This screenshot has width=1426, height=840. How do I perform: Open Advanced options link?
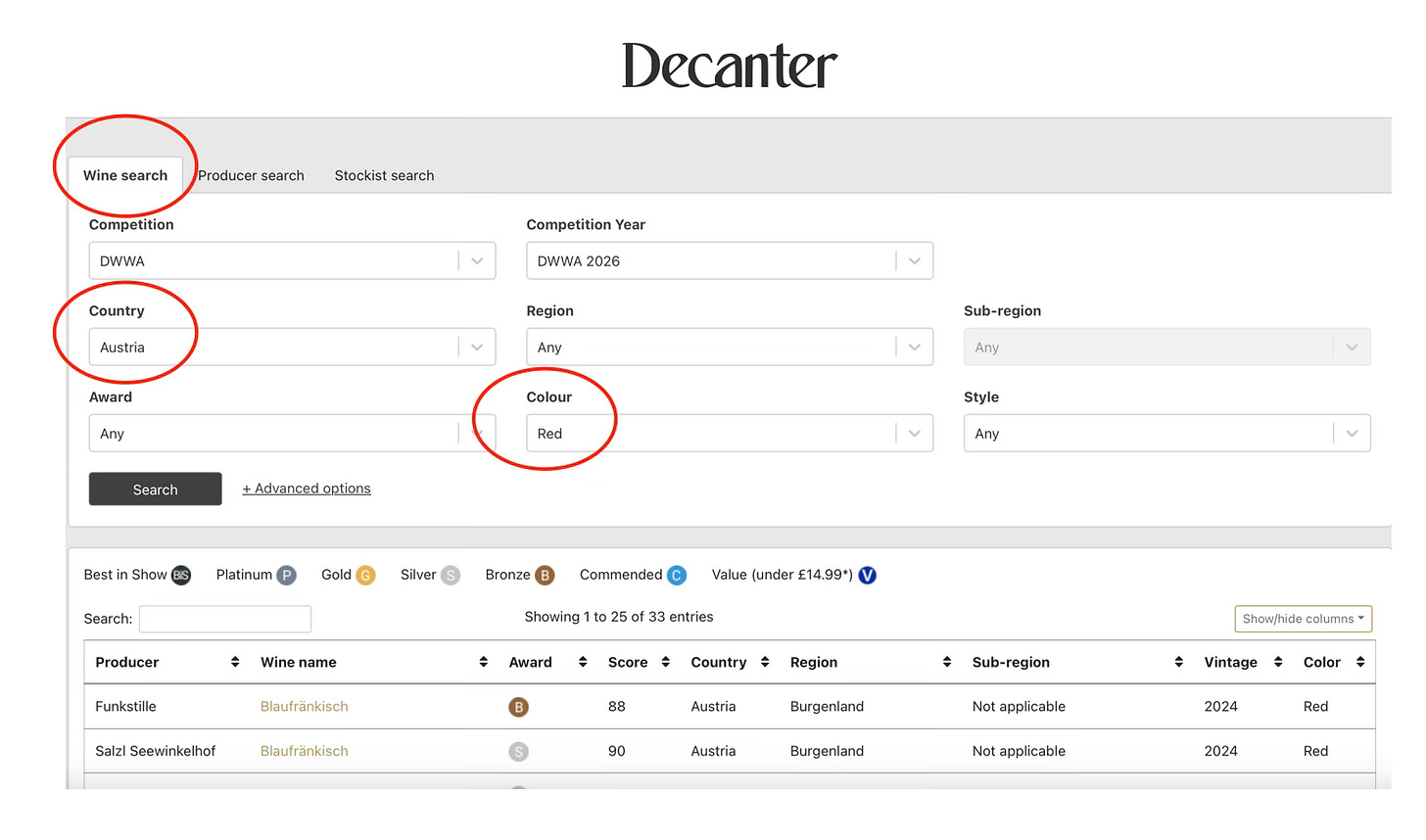click(x=307, y=489)
